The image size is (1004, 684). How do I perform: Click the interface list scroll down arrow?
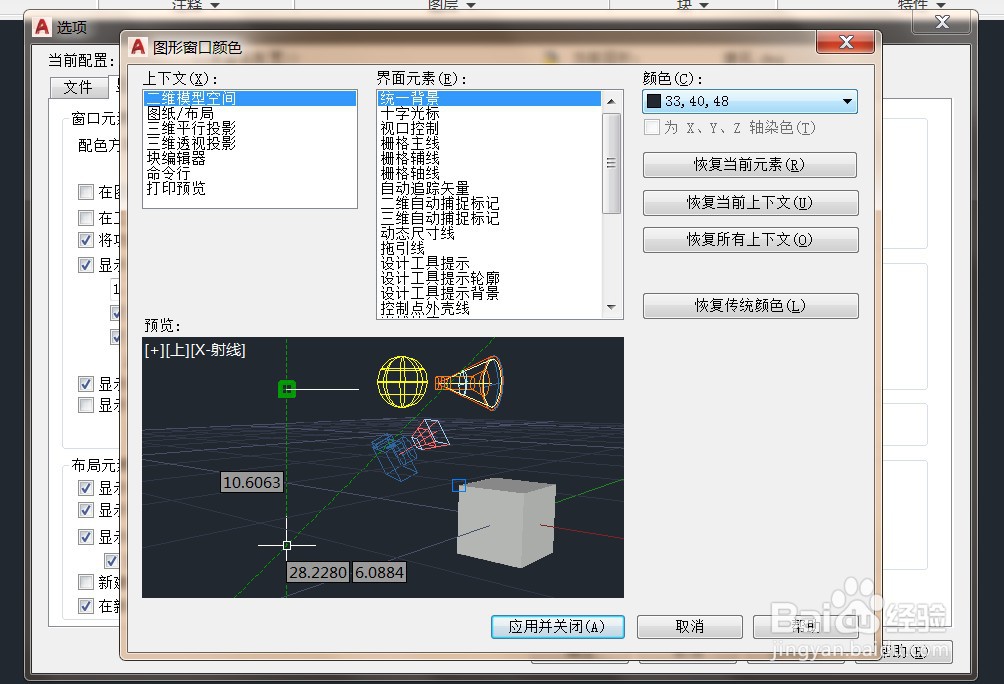click(x=611, y=307)
